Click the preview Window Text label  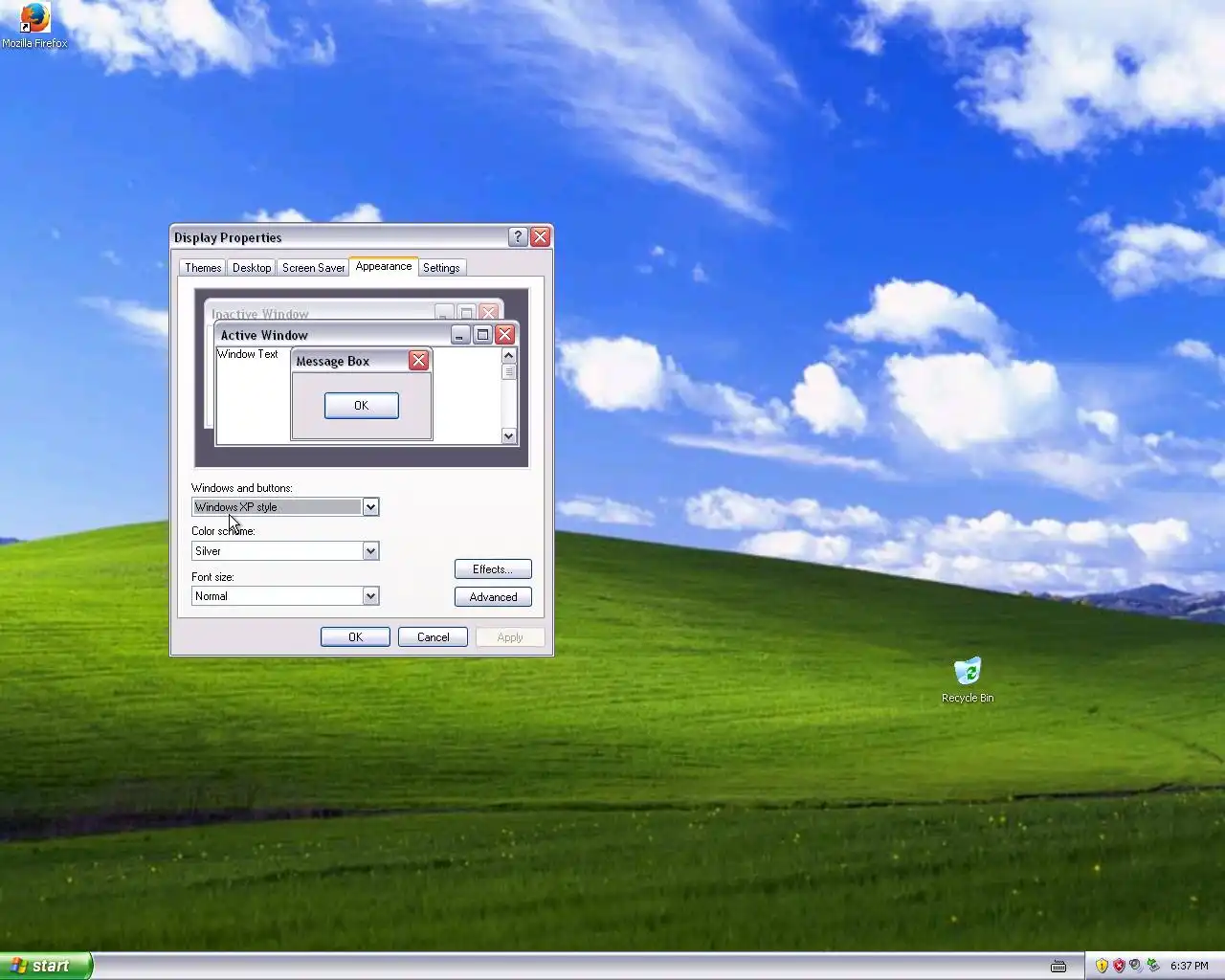click(x=247, y=354)
